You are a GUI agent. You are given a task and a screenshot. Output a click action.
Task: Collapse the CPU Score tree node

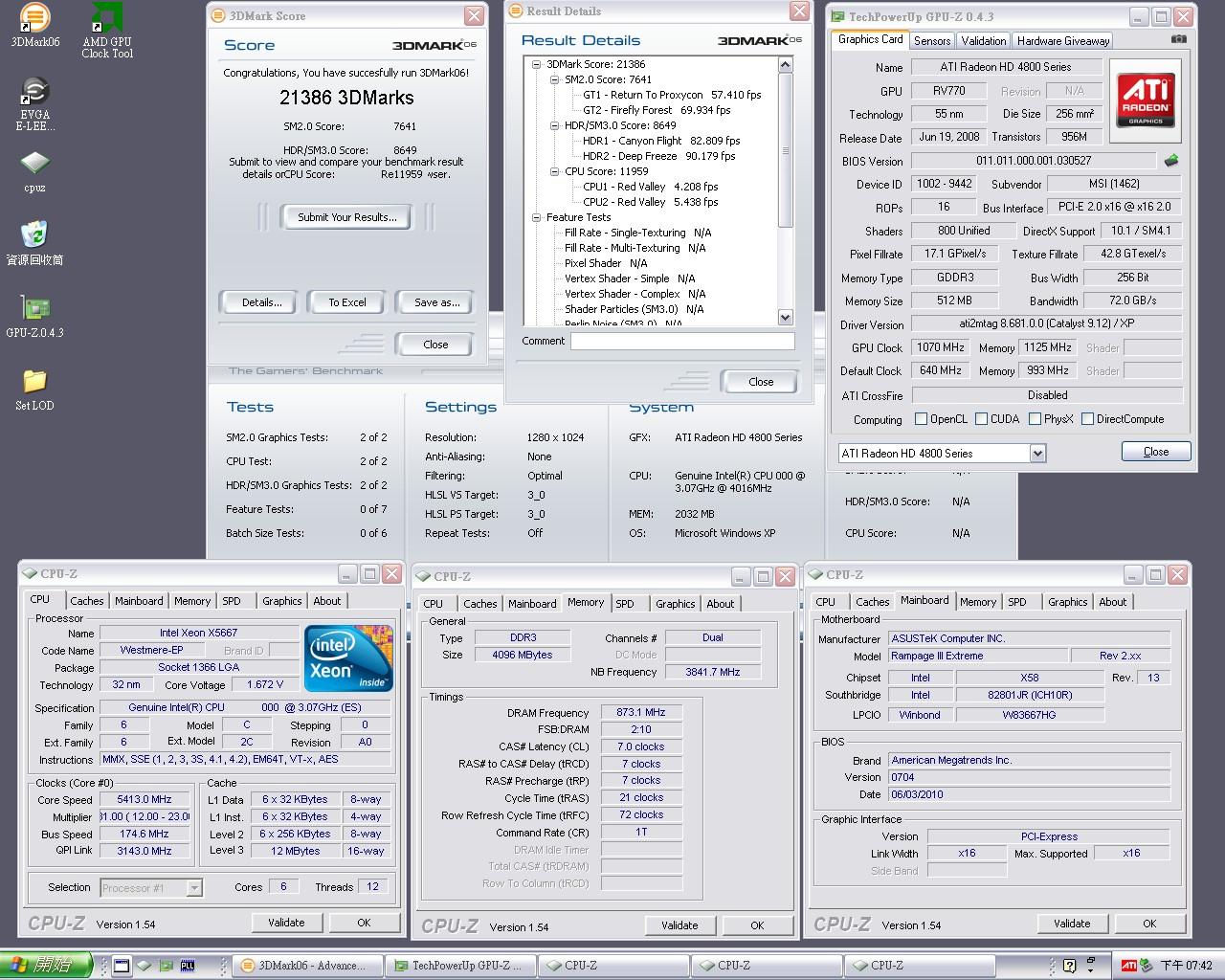point(554,171)
